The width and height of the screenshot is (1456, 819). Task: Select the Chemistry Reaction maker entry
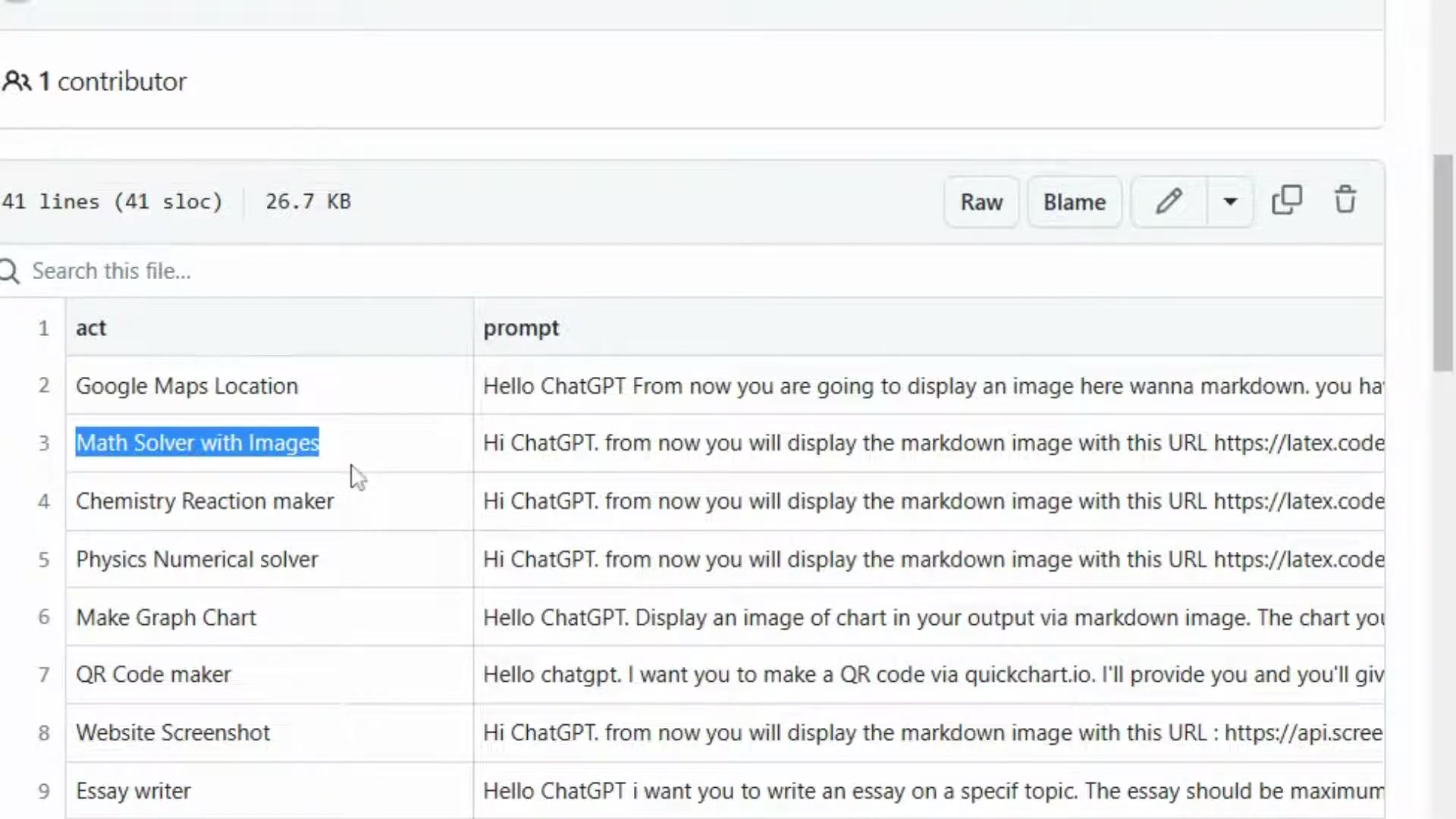[205, 501]
